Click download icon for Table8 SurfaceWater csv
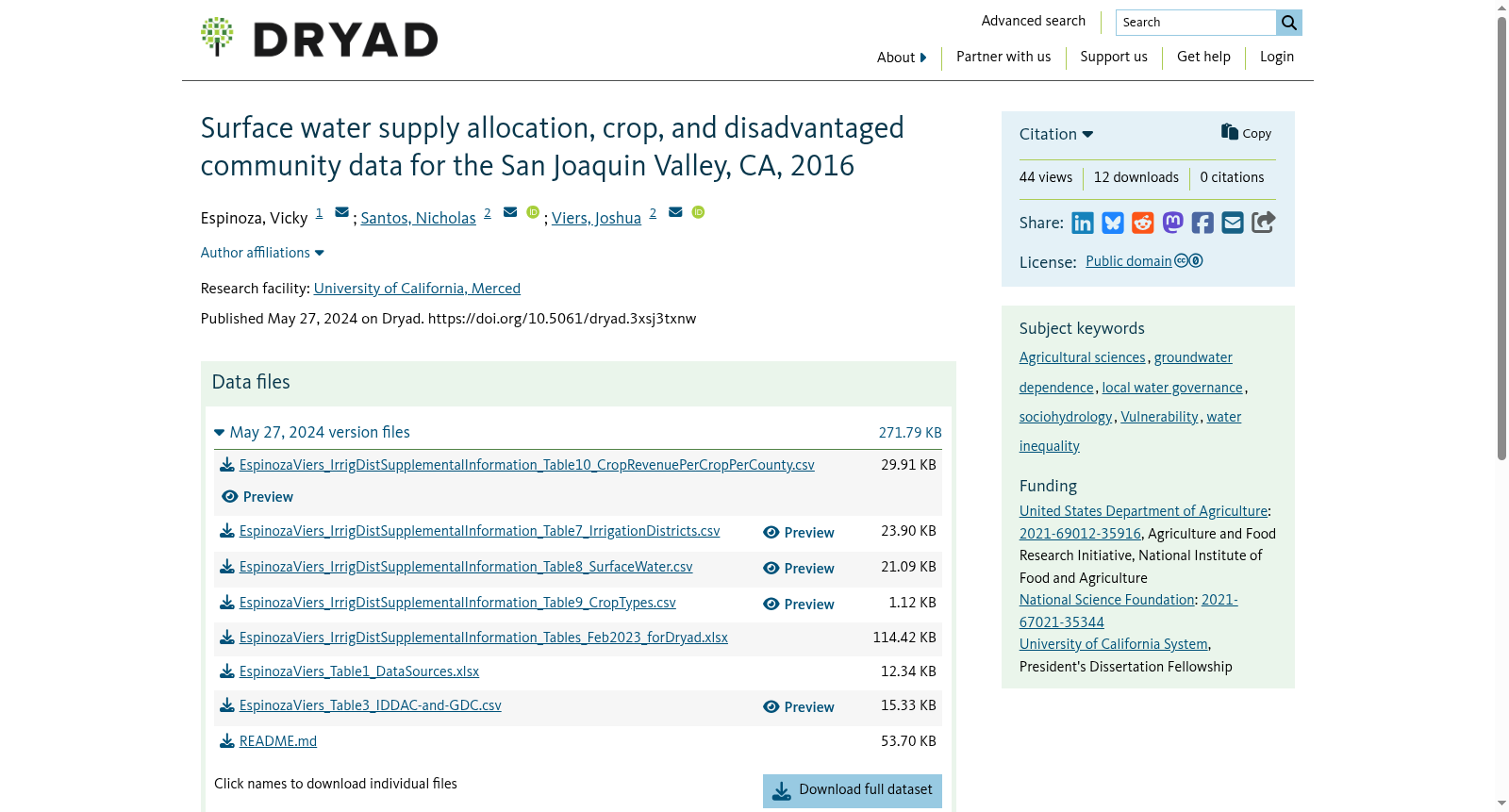The width and height of the screenshot is (1509, 812). (x=227, y=567)
